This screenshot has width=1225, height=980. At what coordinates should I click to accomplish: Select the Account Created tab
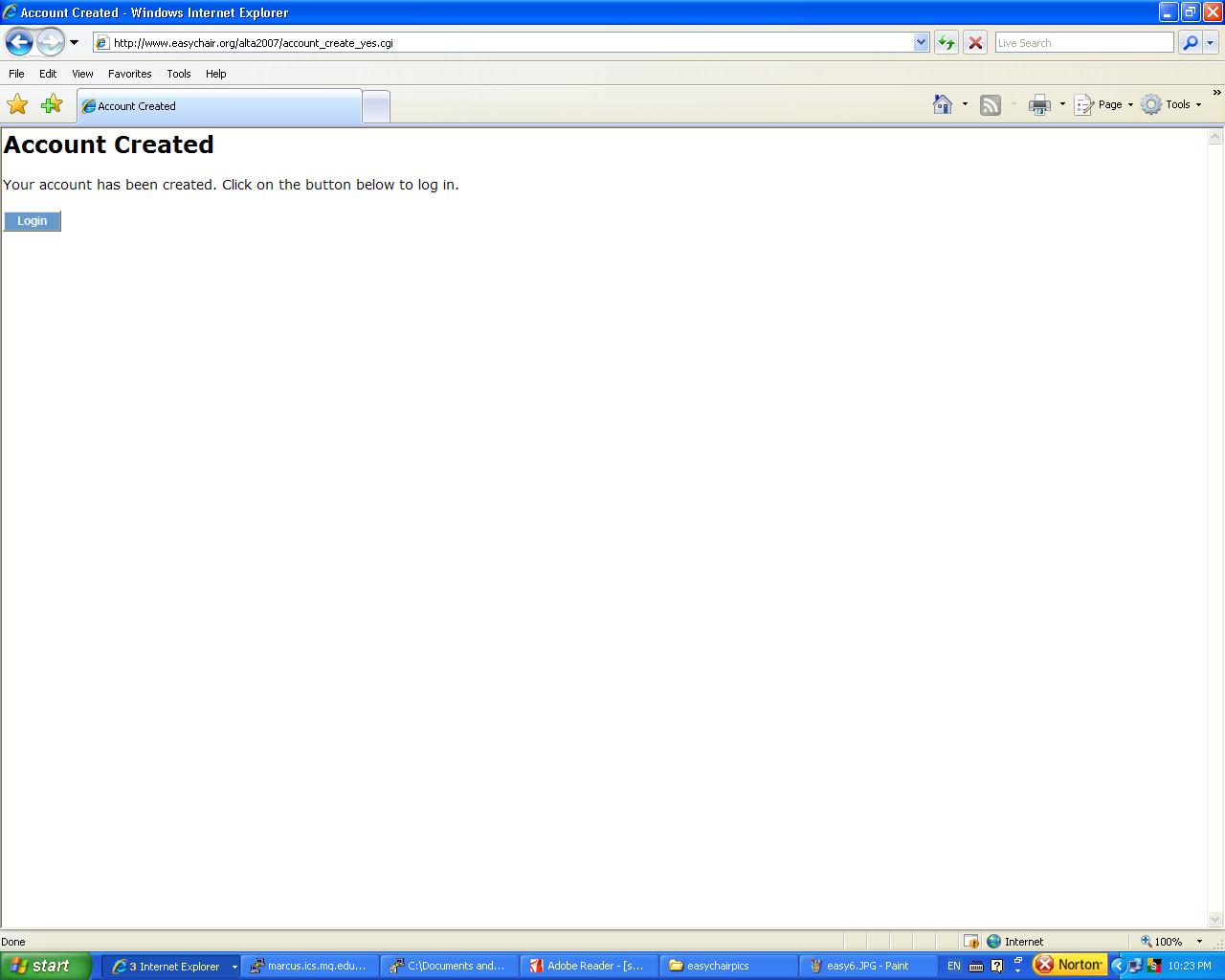pyautogui.click(x=219, y=106)
